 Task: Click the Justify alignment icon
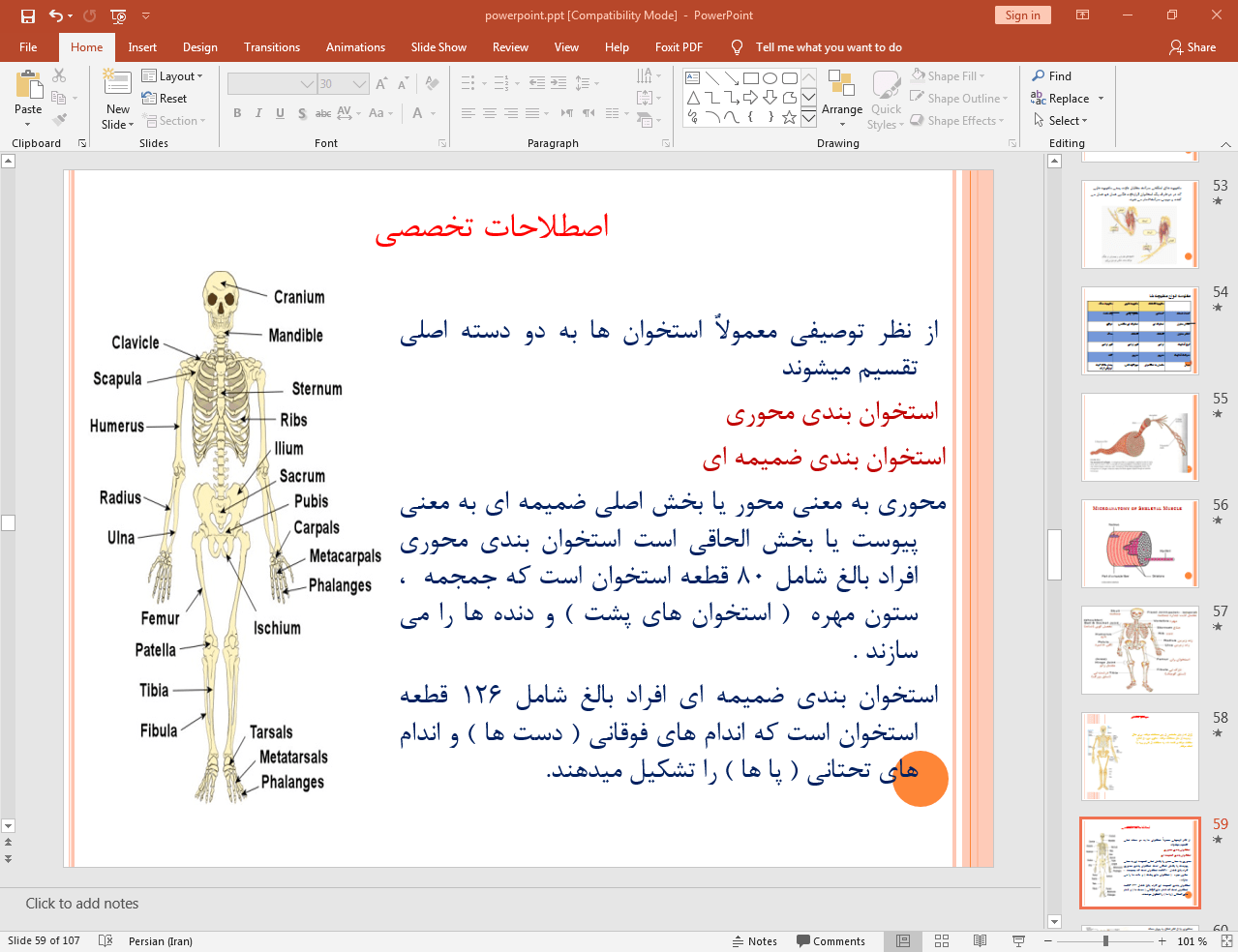coord(531,113)
